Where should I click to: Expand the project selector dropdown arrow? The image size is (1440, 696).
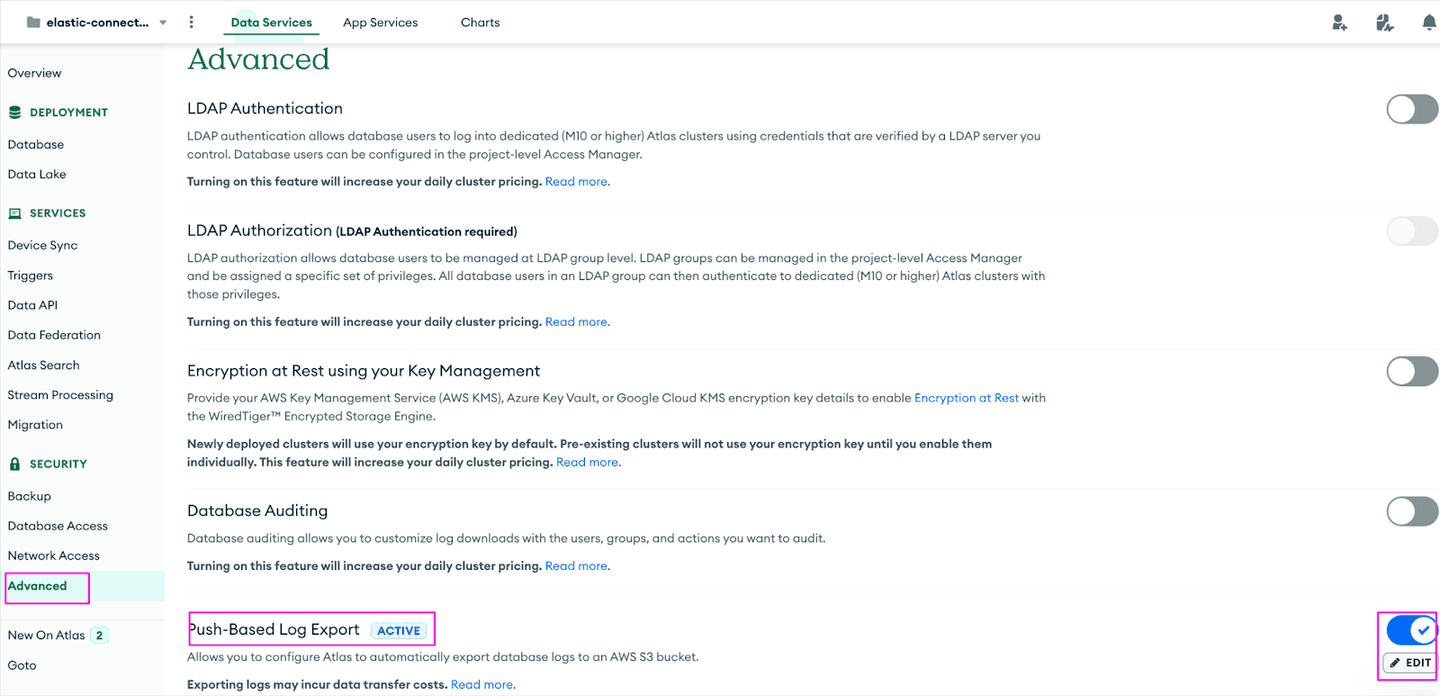163,22
